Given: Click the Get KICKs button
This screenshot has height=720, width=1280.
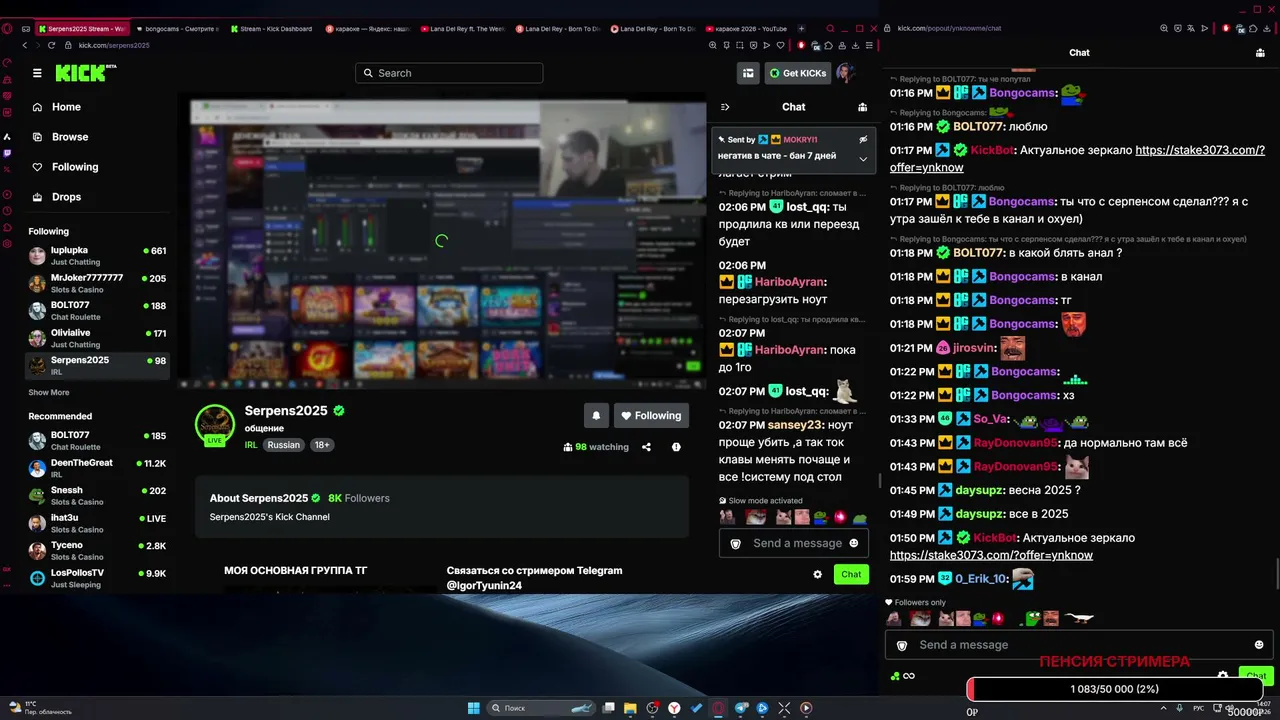Looking at the screenshot, I should [798, 73].
